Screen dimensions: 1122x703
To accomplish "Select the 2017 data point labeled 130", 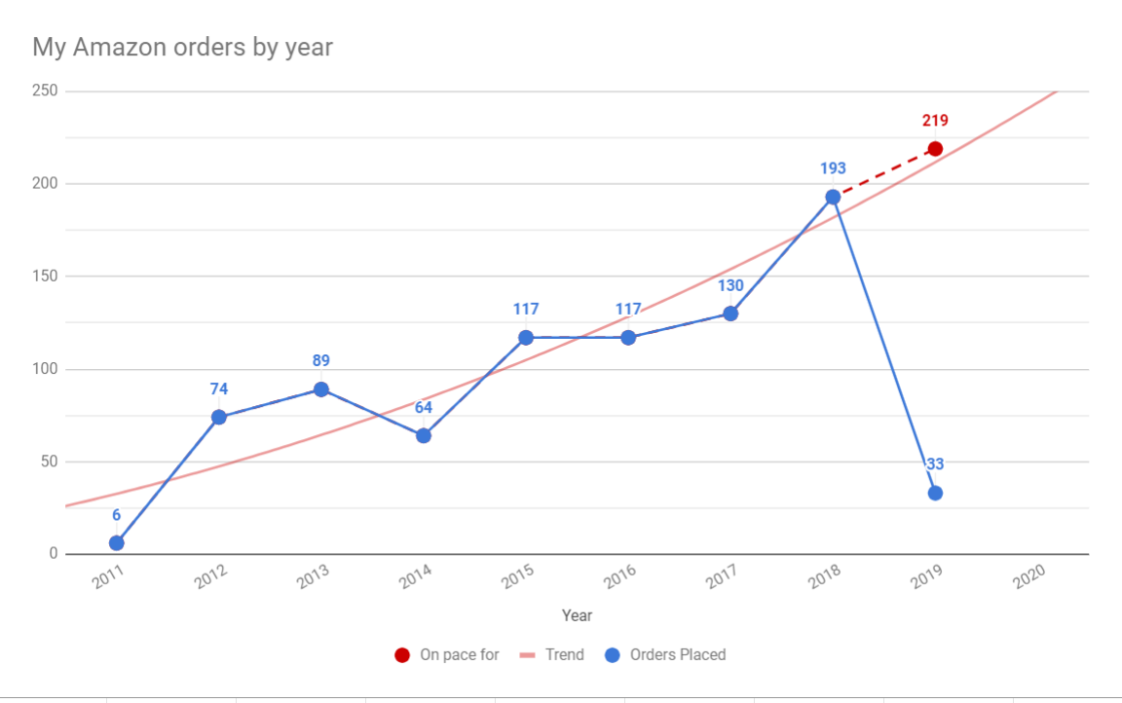I will pyautogui.click(x=730, y=313).
